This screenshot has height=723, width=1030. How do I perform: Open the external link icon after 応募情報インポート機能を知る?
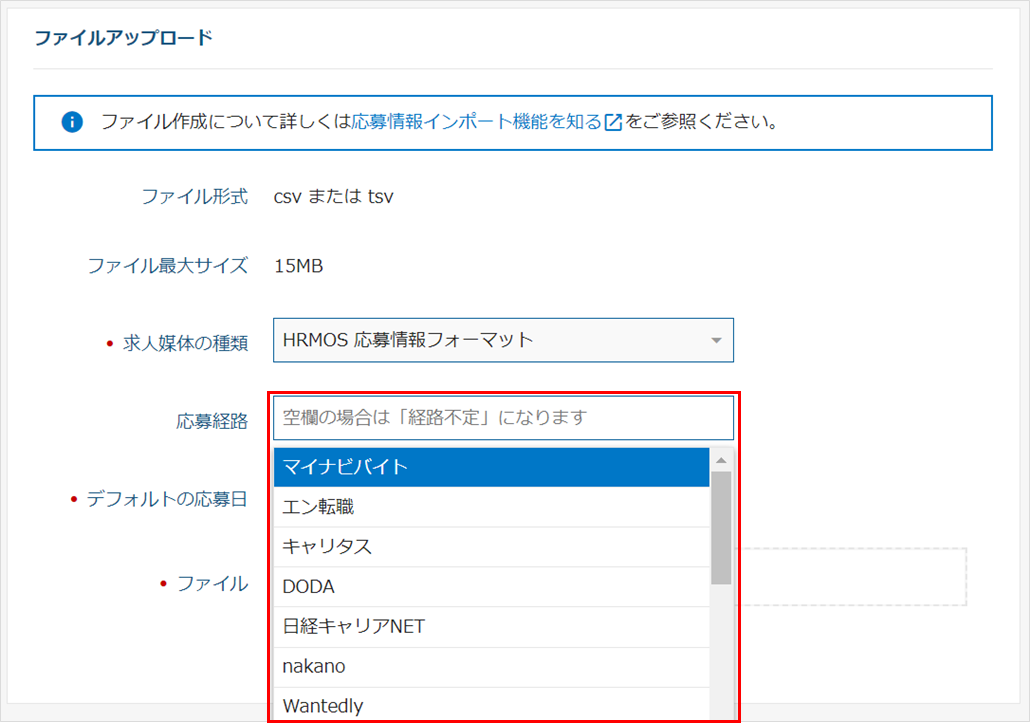[x=613, y=122]
